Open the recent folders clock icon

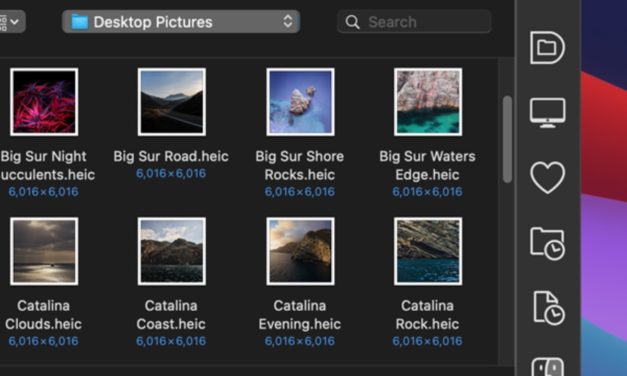click(547, 244)
